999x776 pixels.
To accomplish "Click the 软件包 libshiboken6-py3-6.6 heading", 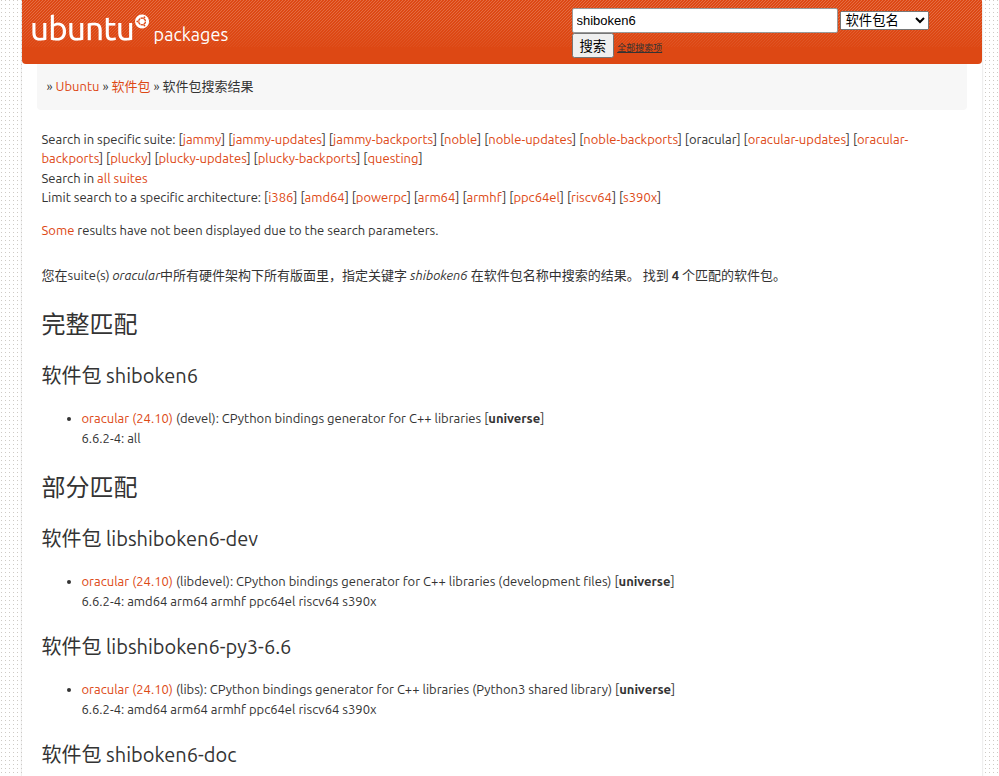I will click(166, 647).
